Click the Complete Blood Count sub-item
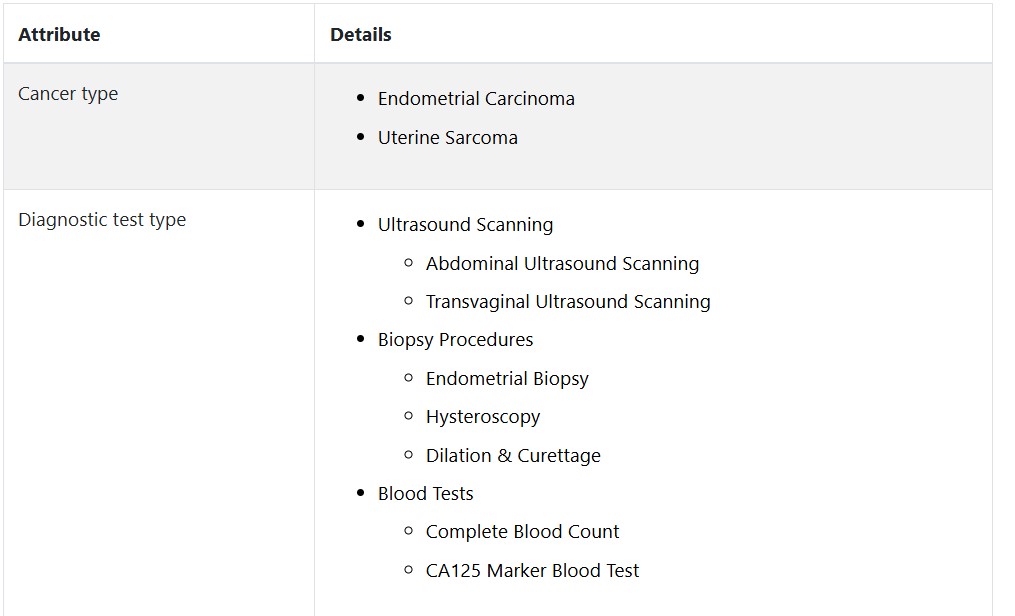 click(522, 532)
